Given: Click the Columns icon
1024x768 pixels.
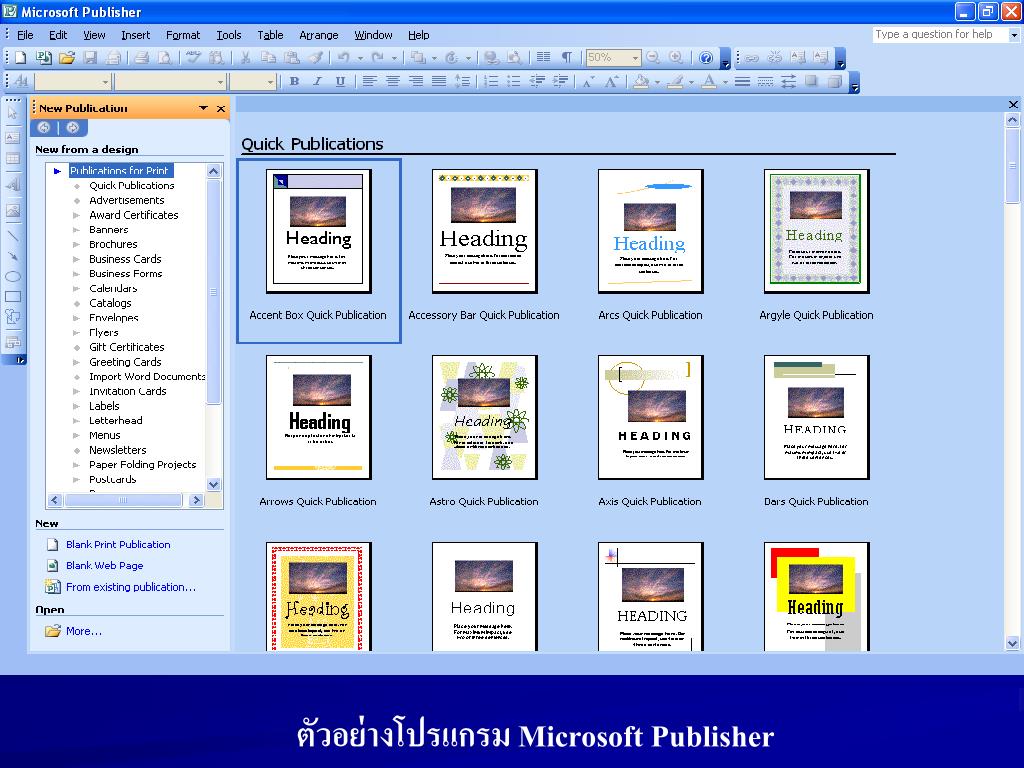Looking at the screenshot, I should [x=543, y=57].
